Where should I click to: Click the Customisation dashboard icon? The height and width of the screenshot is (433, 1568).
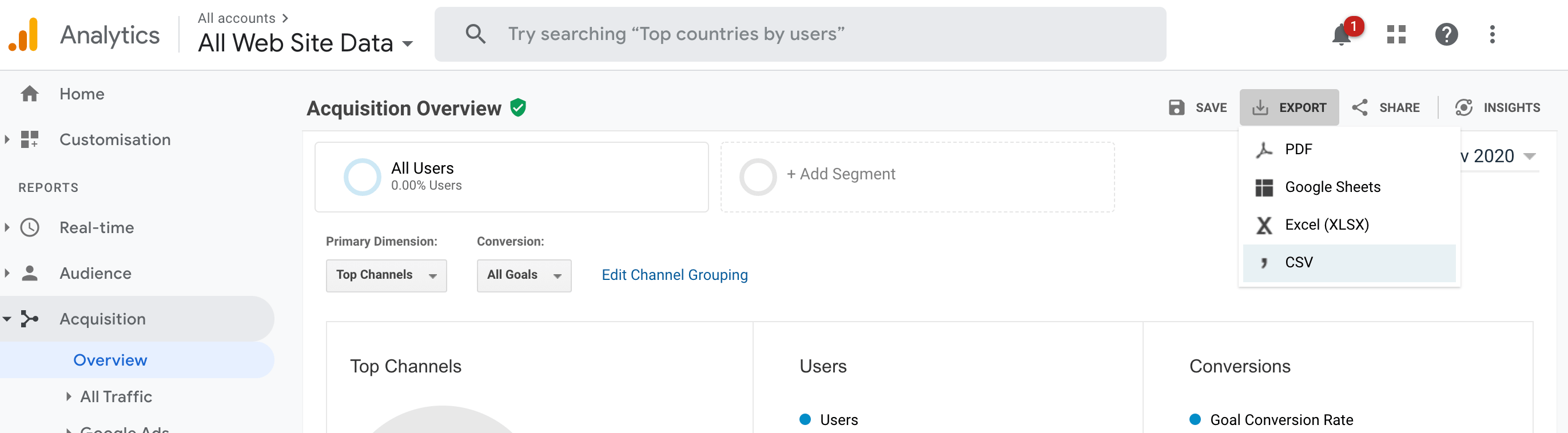tap(29, 139)
